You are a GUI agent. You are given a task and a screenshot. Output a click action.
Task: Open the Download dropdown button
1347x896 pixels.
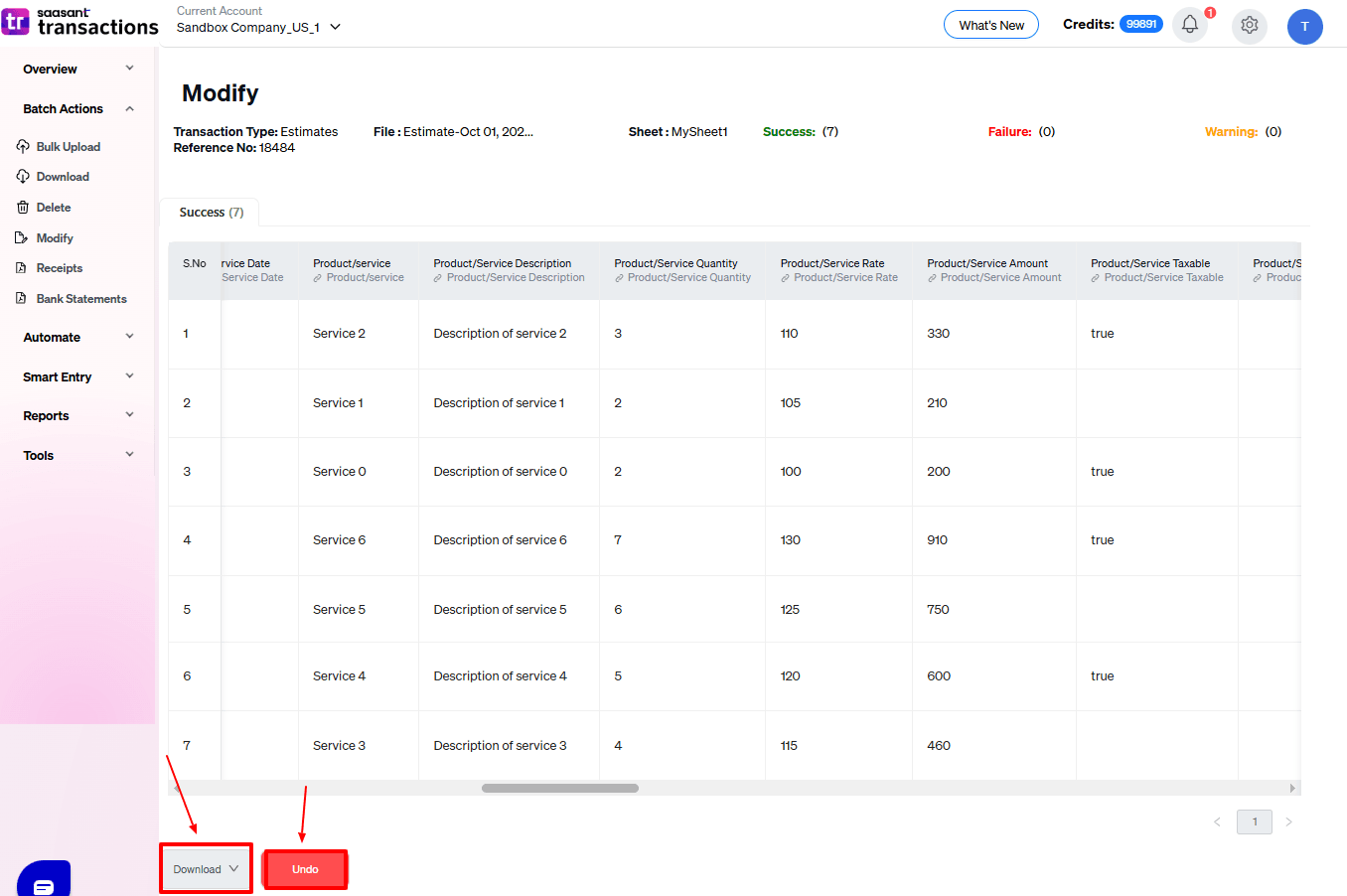(206, 869)
